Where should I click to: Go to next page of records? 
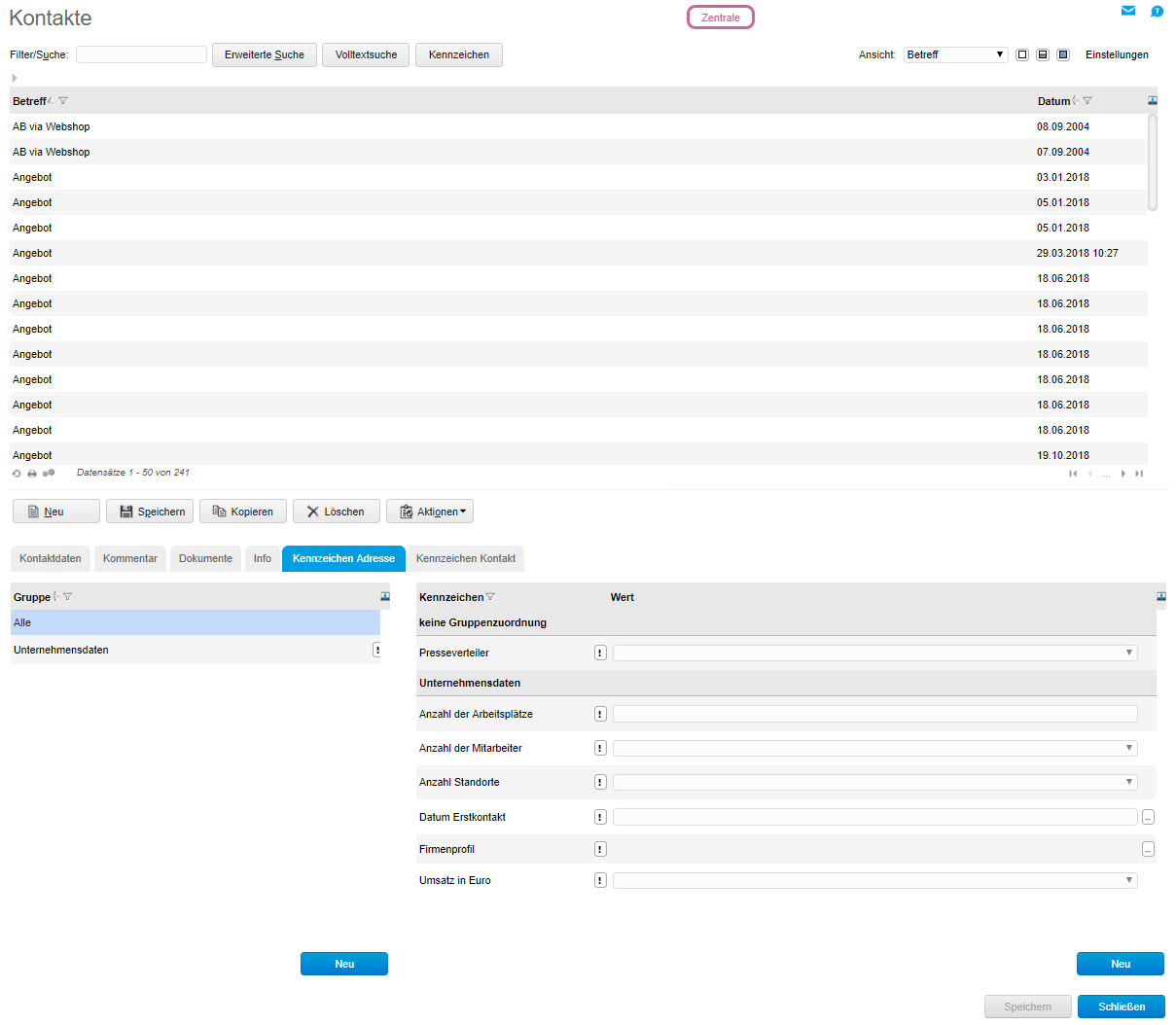pos(1123,474)
